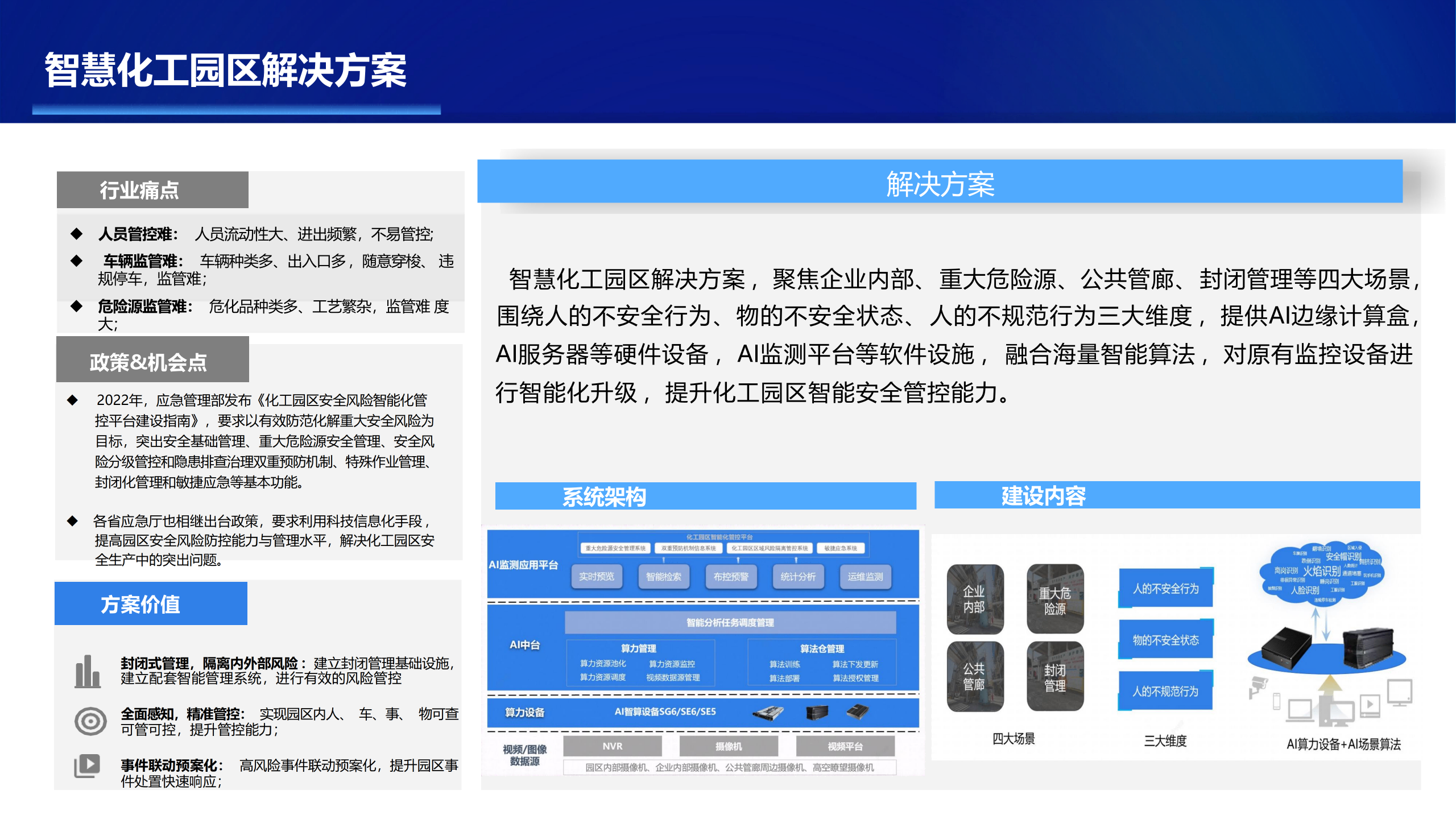Click the target circle icon beside 全面感知
The image size is (1456, 819).
click(x=90, y=721)
